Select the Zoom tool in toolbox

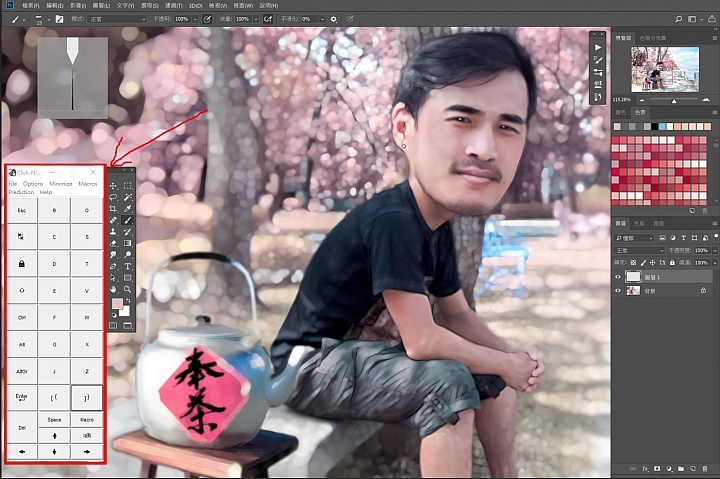coord(128,289)
